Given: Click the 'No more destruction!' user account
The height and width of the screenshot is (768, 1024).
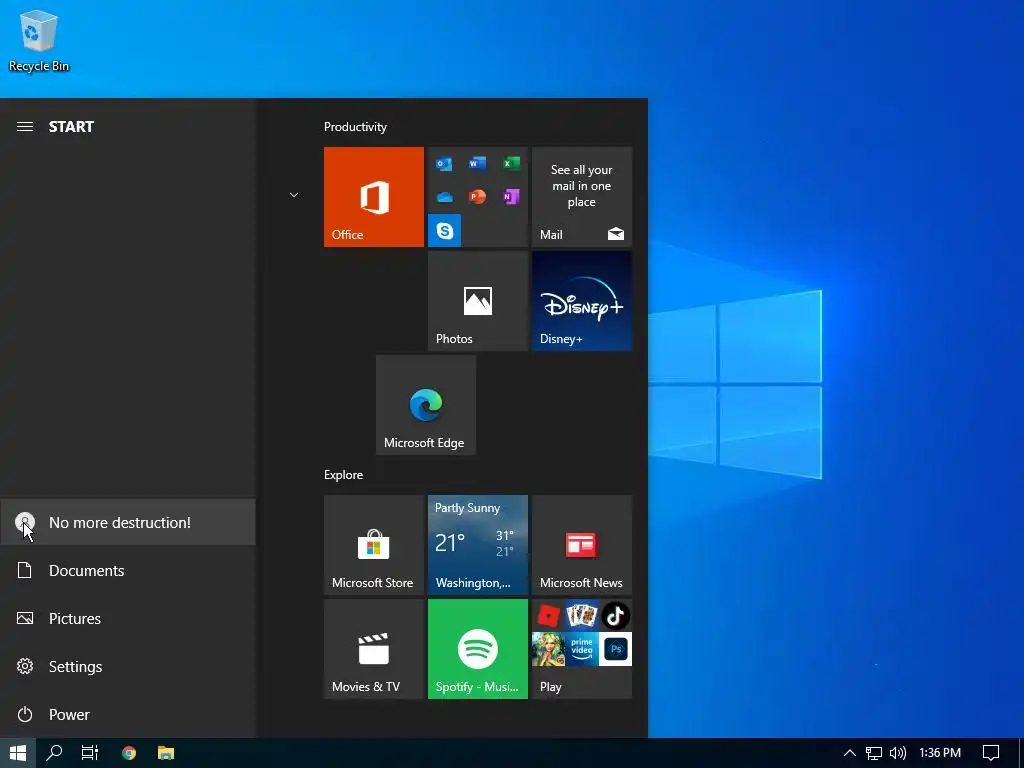Looking at the screenshot, I should coord(128,522).
